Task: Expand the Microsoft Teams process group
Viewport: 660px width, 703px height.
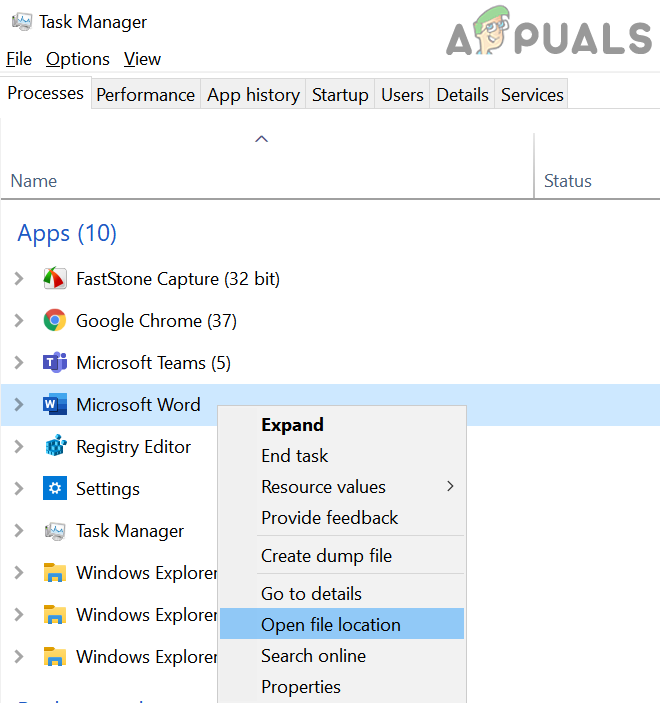Action: [18, 363]
